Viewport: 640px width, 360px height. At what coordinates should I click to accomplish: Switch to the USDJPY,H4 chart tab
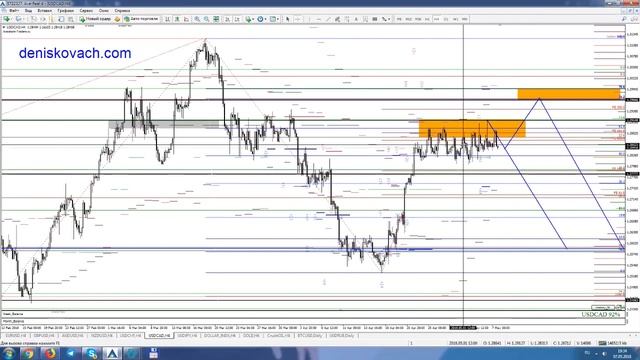[x=187, y=335]
